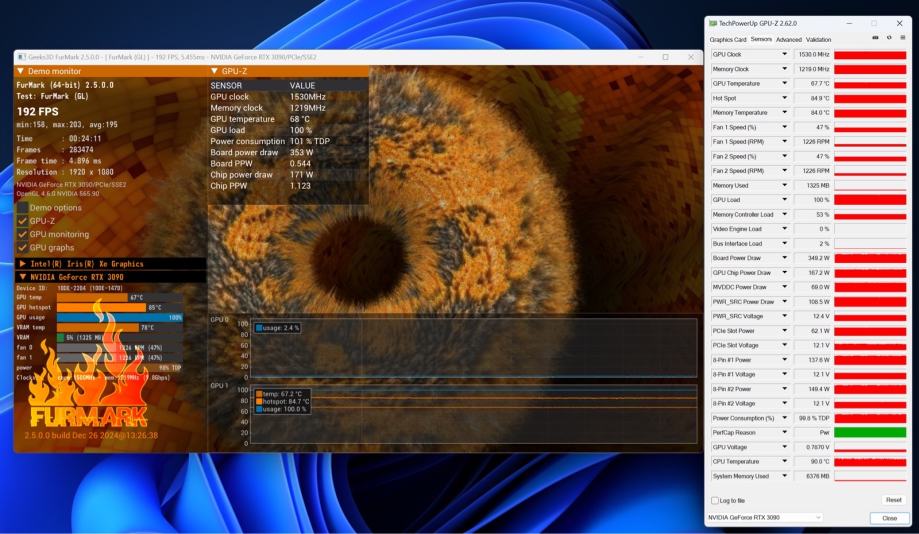
Task: Uncheck the GPU monitoring checkbox
Action: [23, 234]
